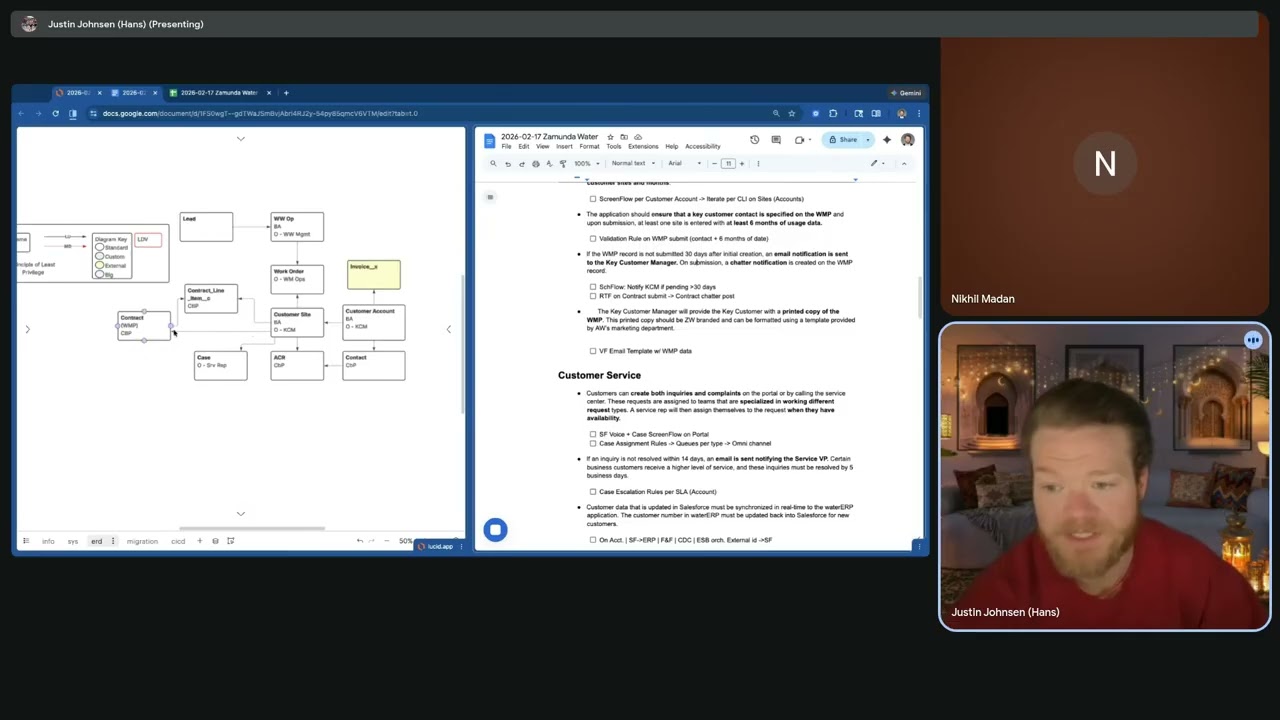
Task: Show document outline icon
Action: 490,197
